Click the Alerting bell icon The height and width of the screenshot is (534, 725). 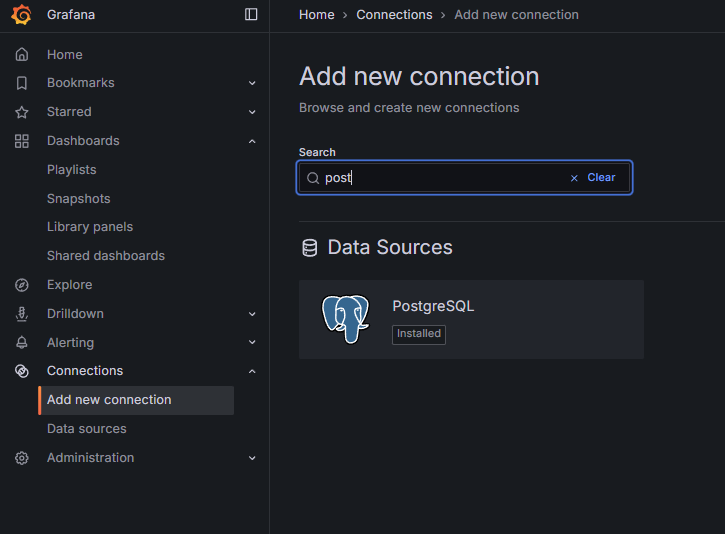[x=22, y=342]
